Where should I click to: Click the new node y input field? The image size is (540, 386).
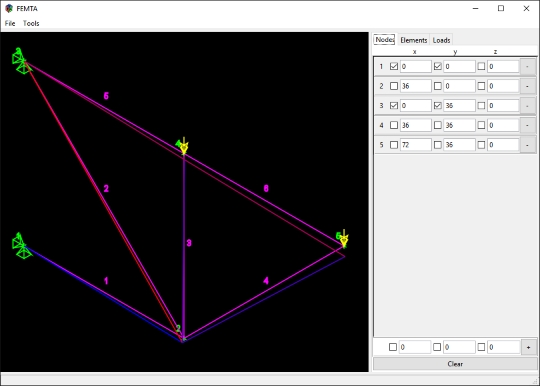tap(459, 347)
